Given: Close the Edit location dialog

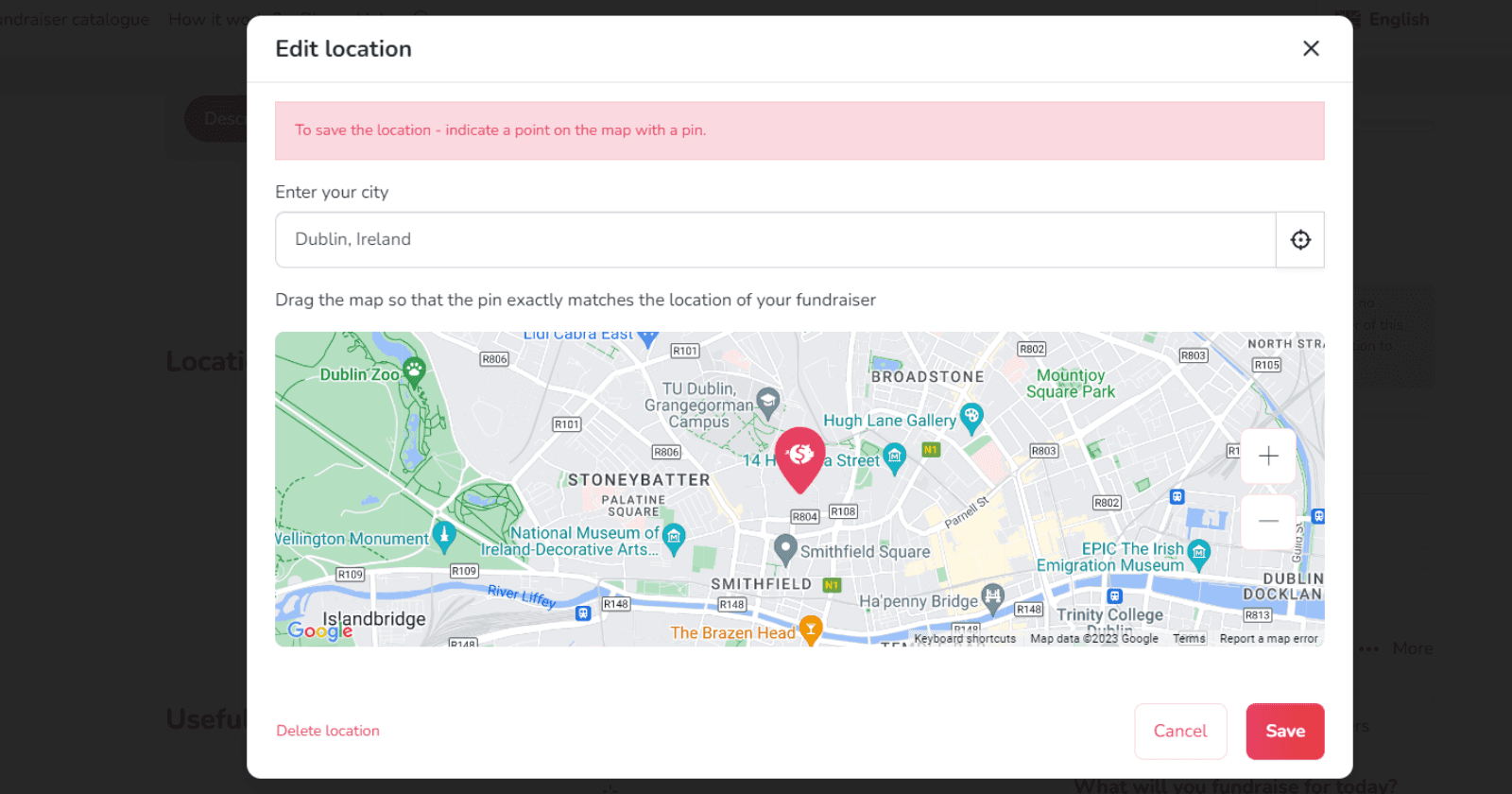Looking at the screenshot, I should point(1311,48).
